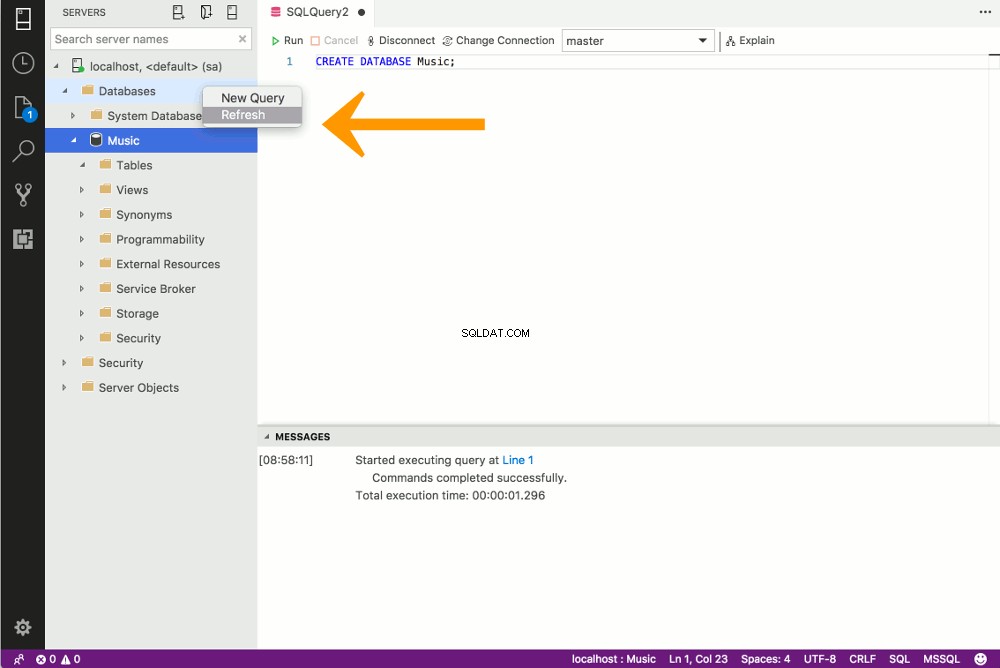
Task: Open the Extensions icon in activity bar
Action: click(x=23, y=239)
